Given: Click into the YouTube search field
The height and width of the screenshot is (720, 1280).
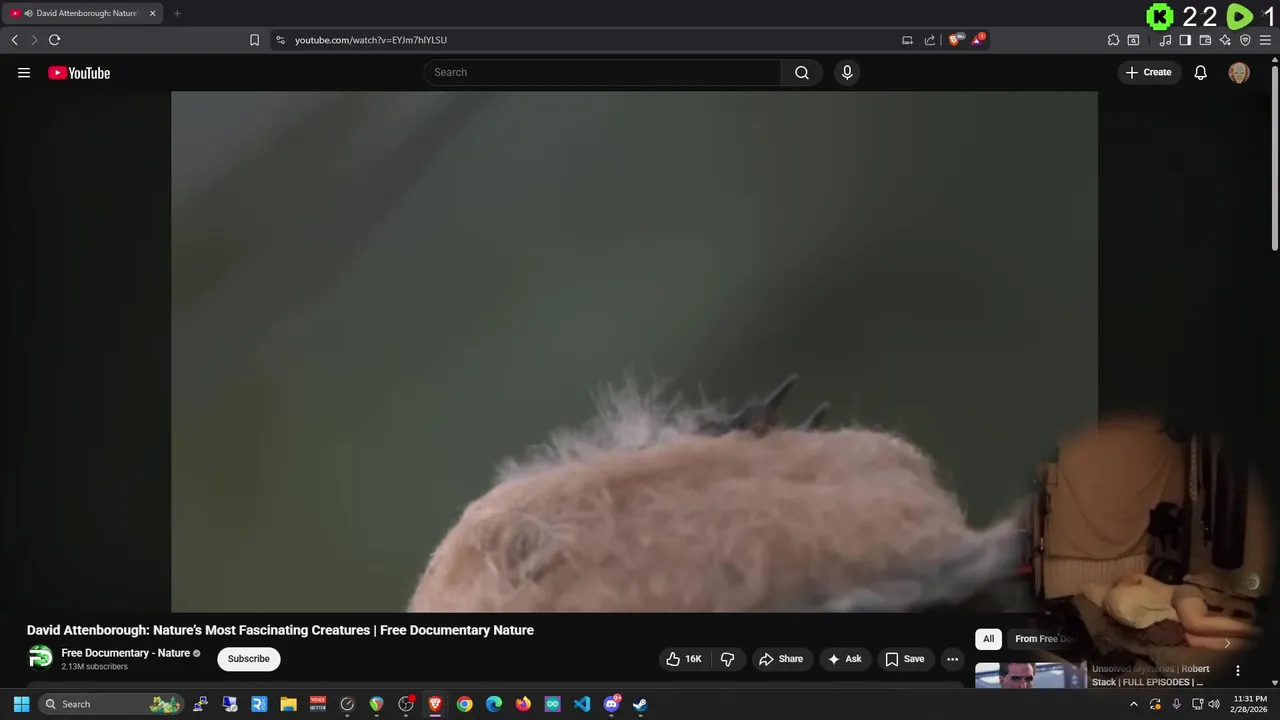Looking at the screenshot, I should [x=603, y=72].
